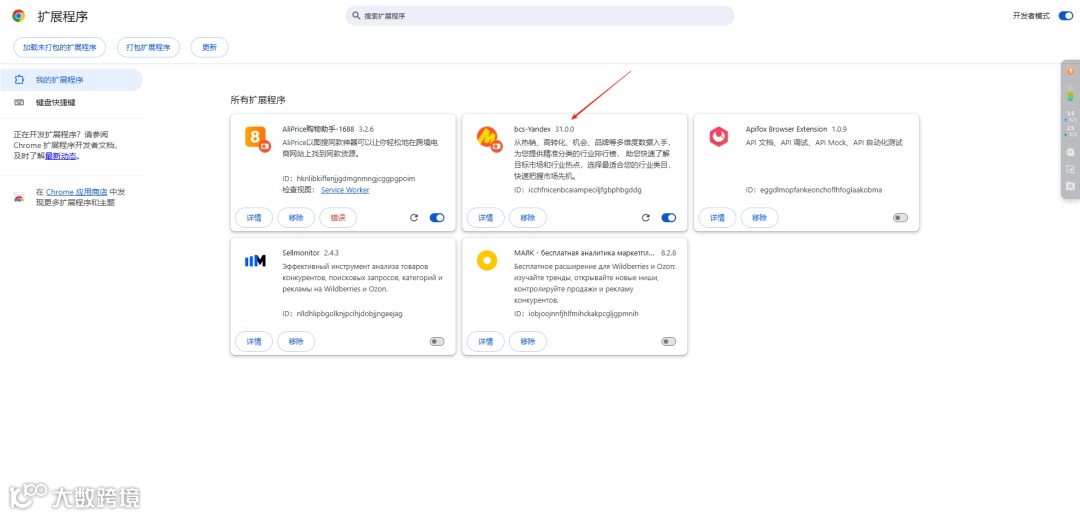Open the Service Worker inspect link
1080x517 pixels.
(345, 189)
